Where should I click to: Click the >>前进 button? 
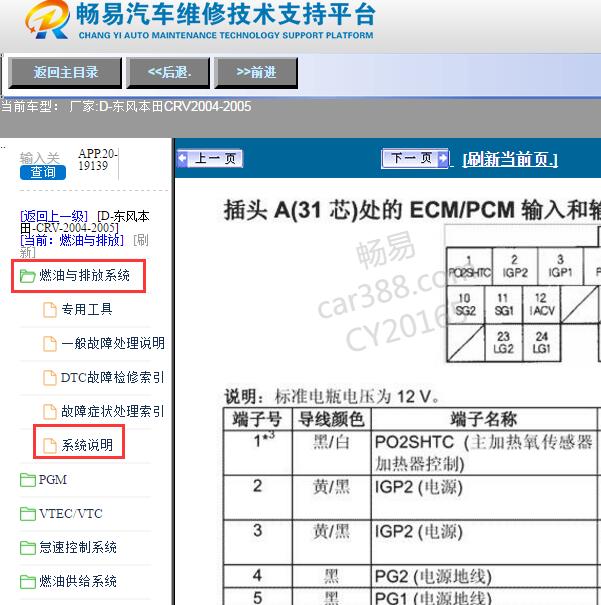click(256, 73)
